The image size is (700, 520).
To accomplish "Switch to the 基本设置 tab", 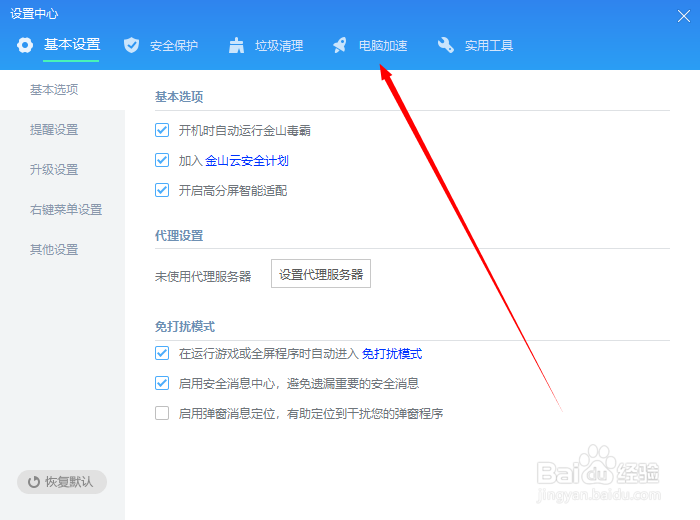I will point(72,45).
